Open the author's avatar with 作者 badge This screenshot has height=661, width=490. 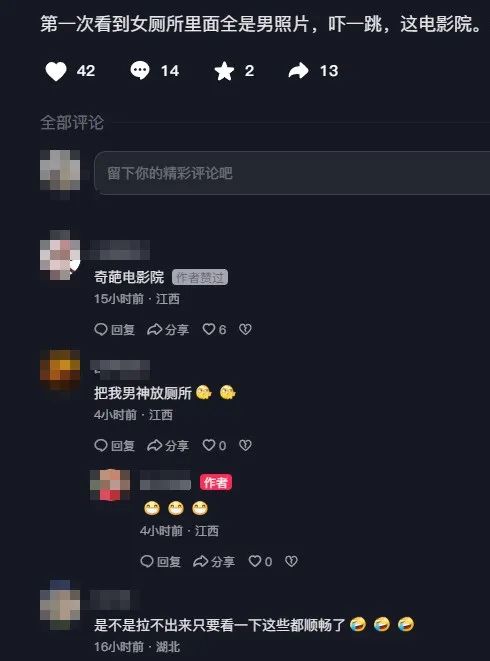(x=110, y=485)
